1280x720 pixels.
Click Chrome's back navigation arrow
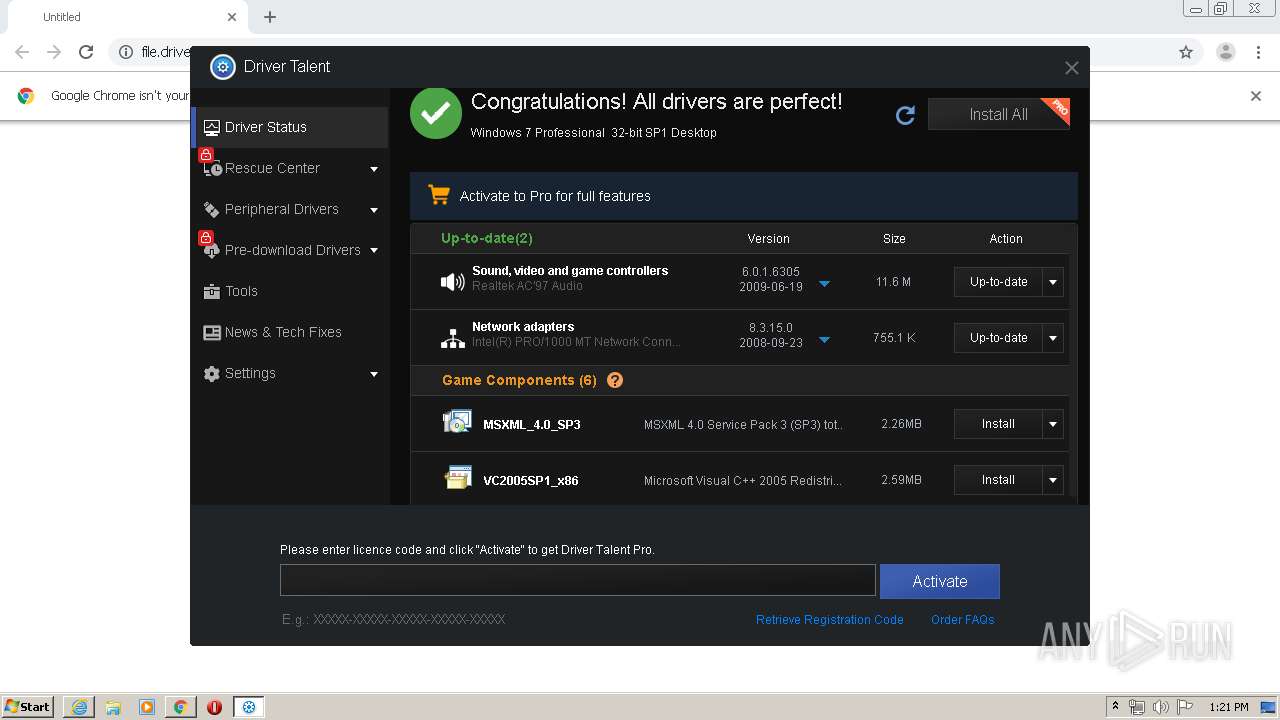point(22,52)
